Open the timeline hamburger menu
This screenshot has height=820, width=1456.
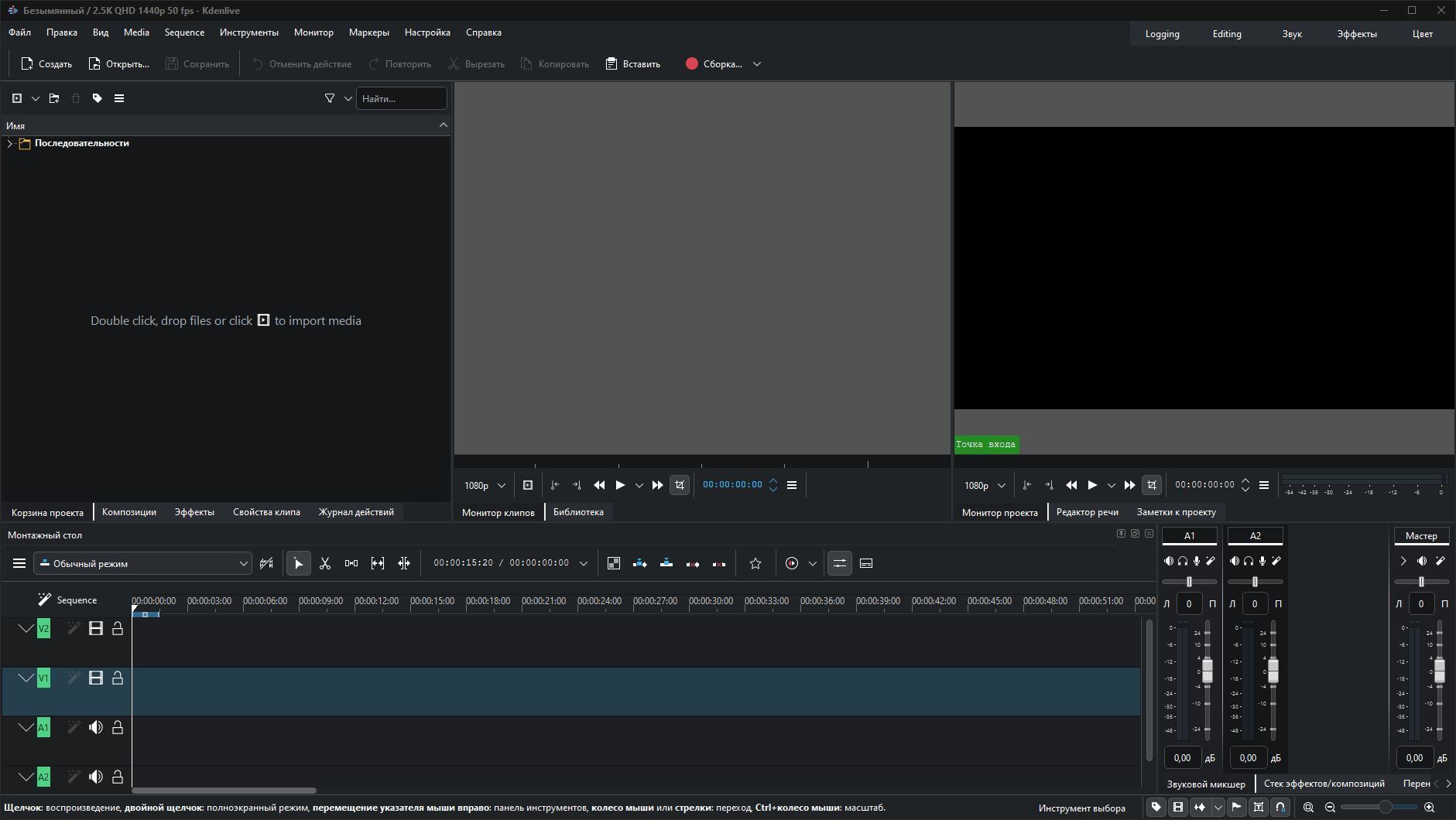point(19,563)
